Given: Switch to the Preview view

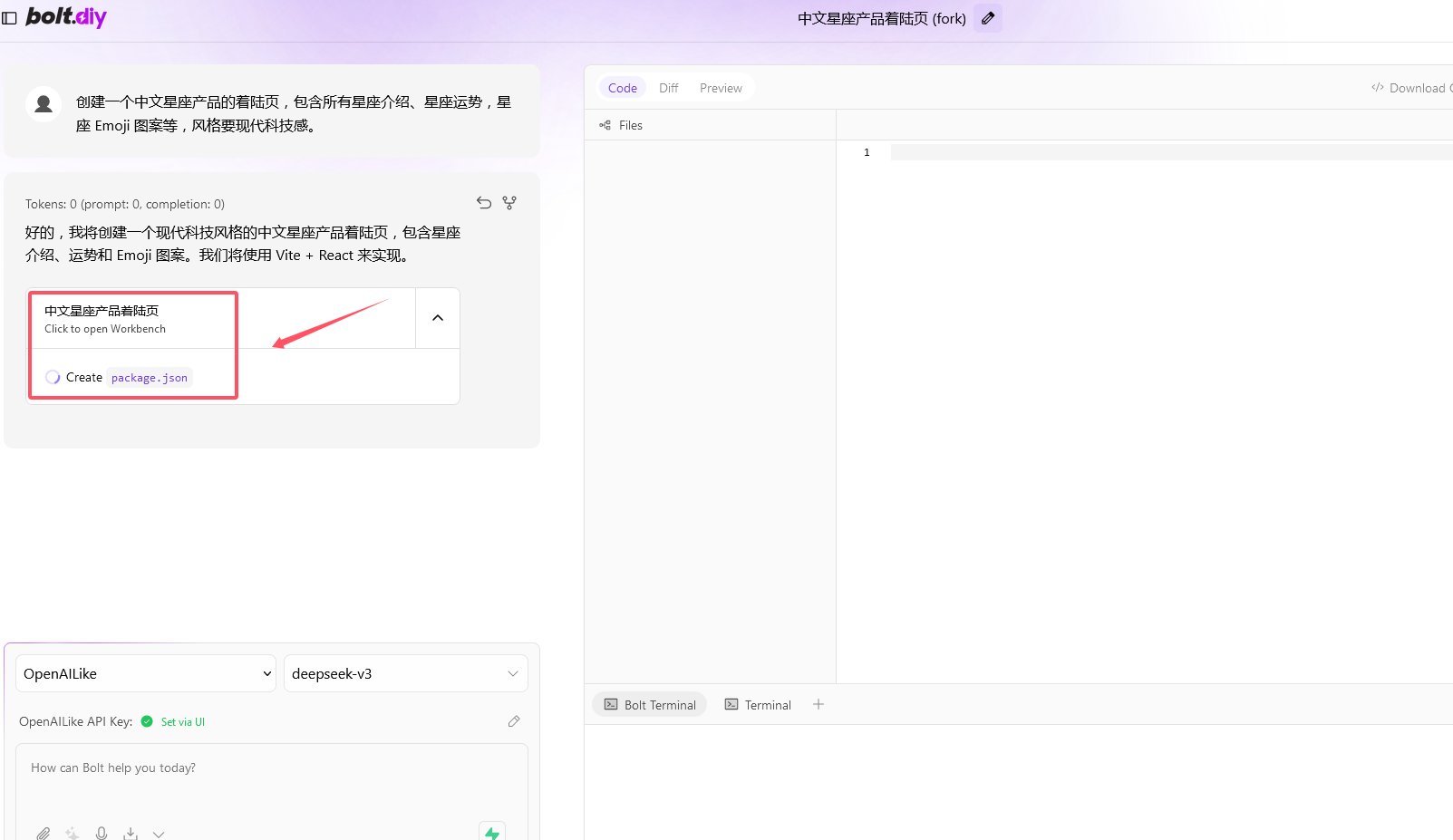Looking at the screenshot, I should pyautogui.click(x=721, y=88).
